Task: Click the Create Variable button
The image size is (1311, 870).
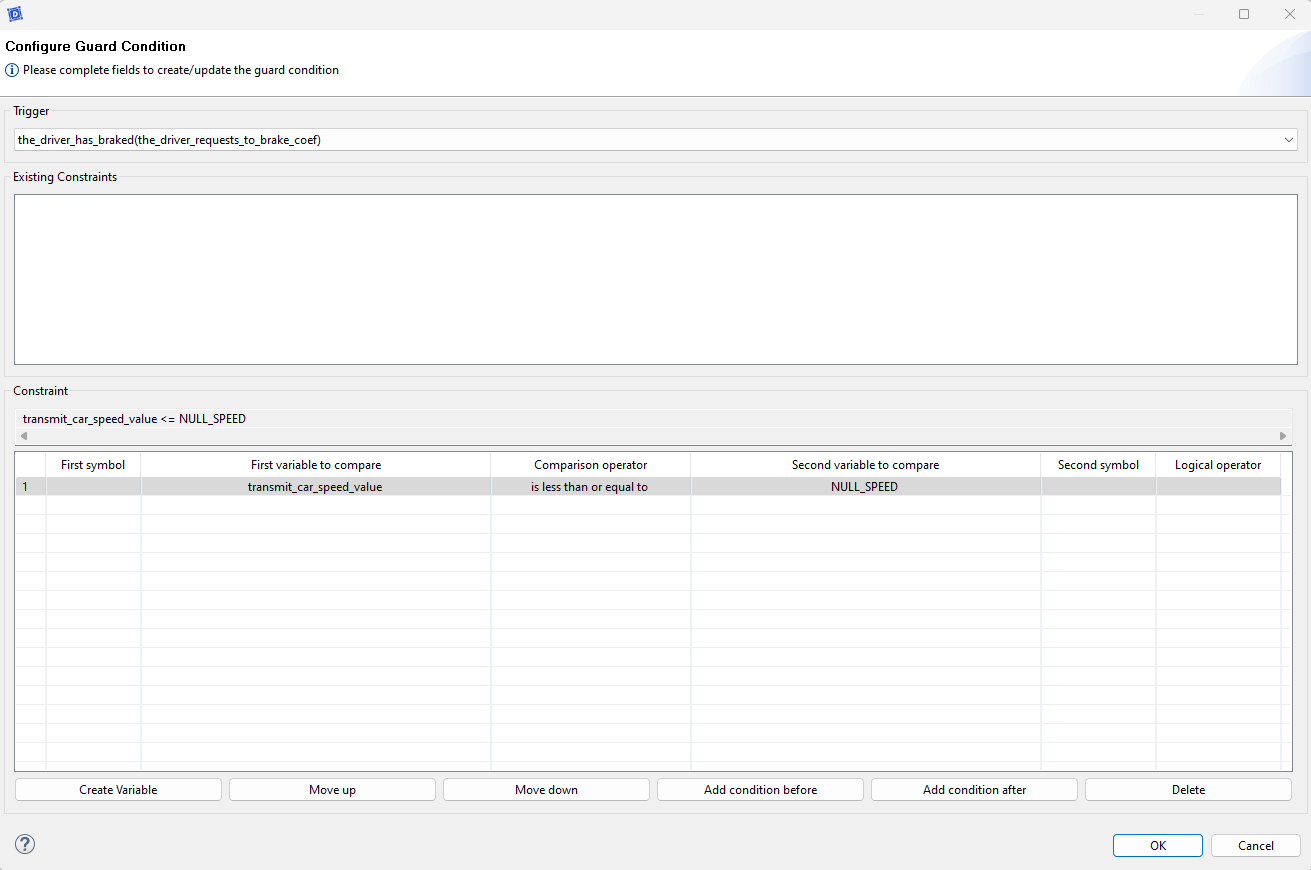Action: [118, 790]
